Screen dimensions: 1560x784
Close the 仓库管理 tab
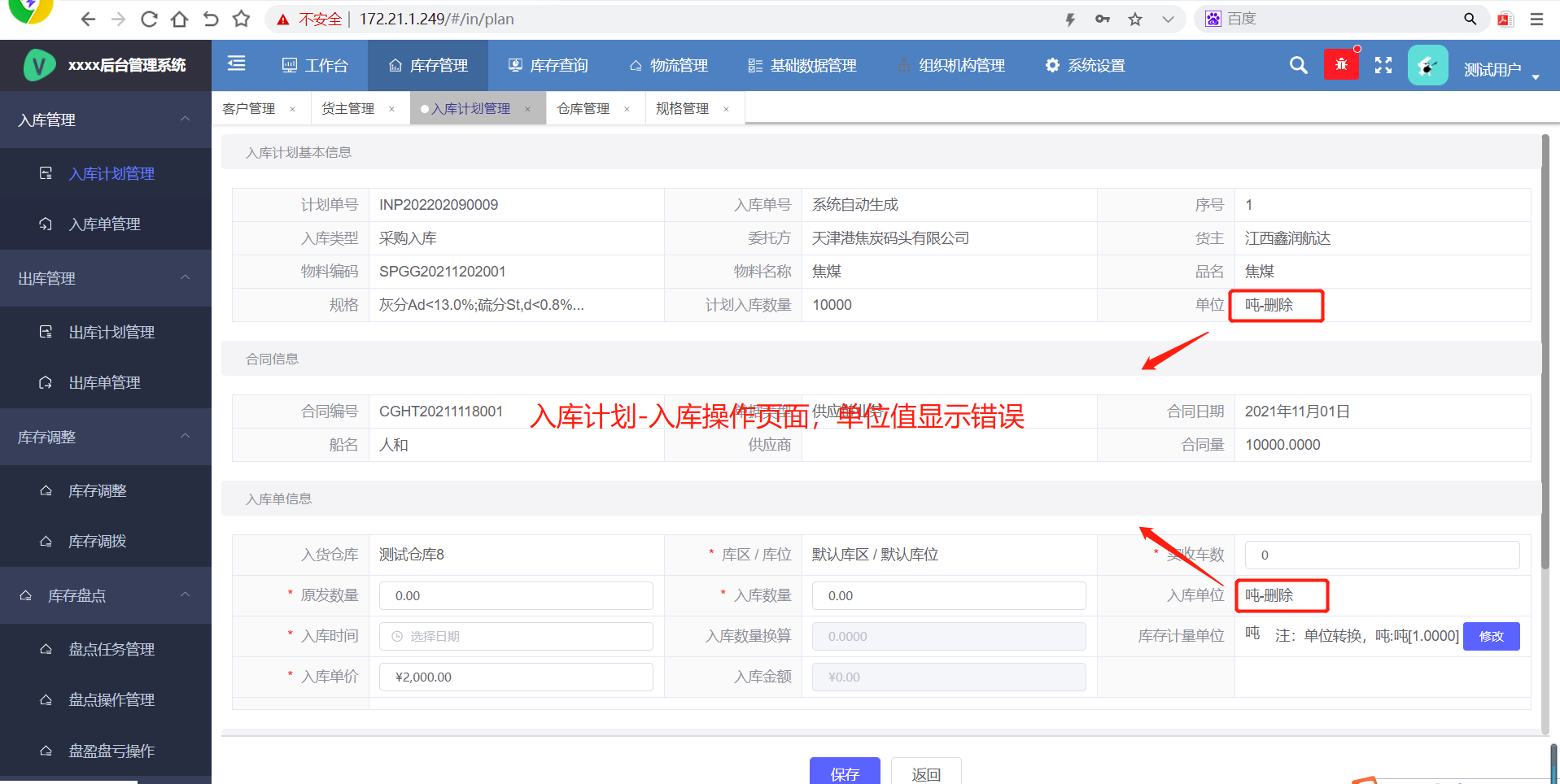click(x=627, y=109)
